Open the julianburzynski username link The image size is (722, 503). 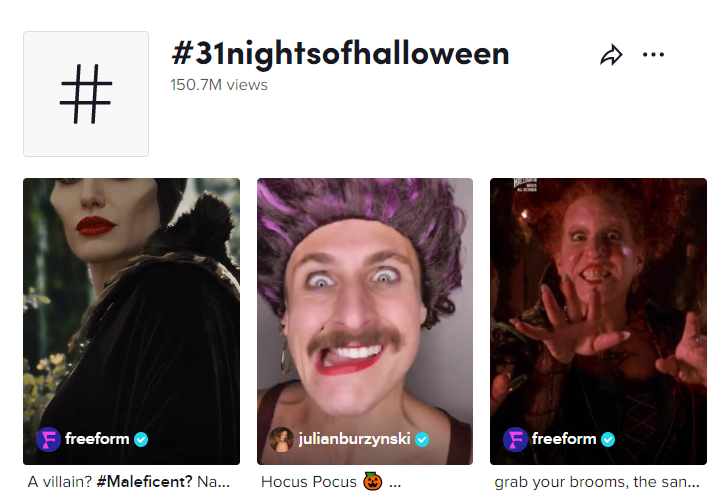point(355,439)
